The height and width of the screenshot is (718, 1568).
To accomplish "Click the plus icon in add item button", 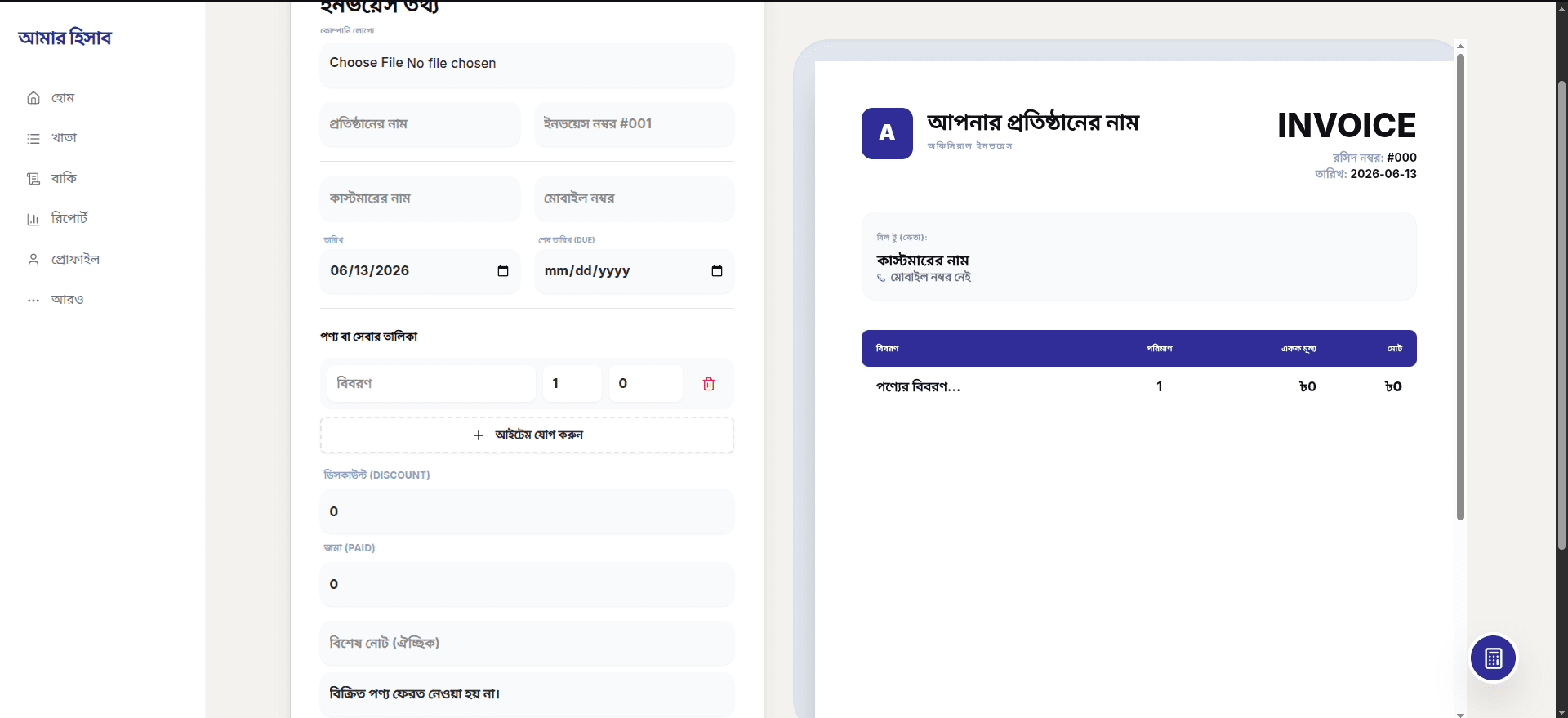I will coord(479,435).
